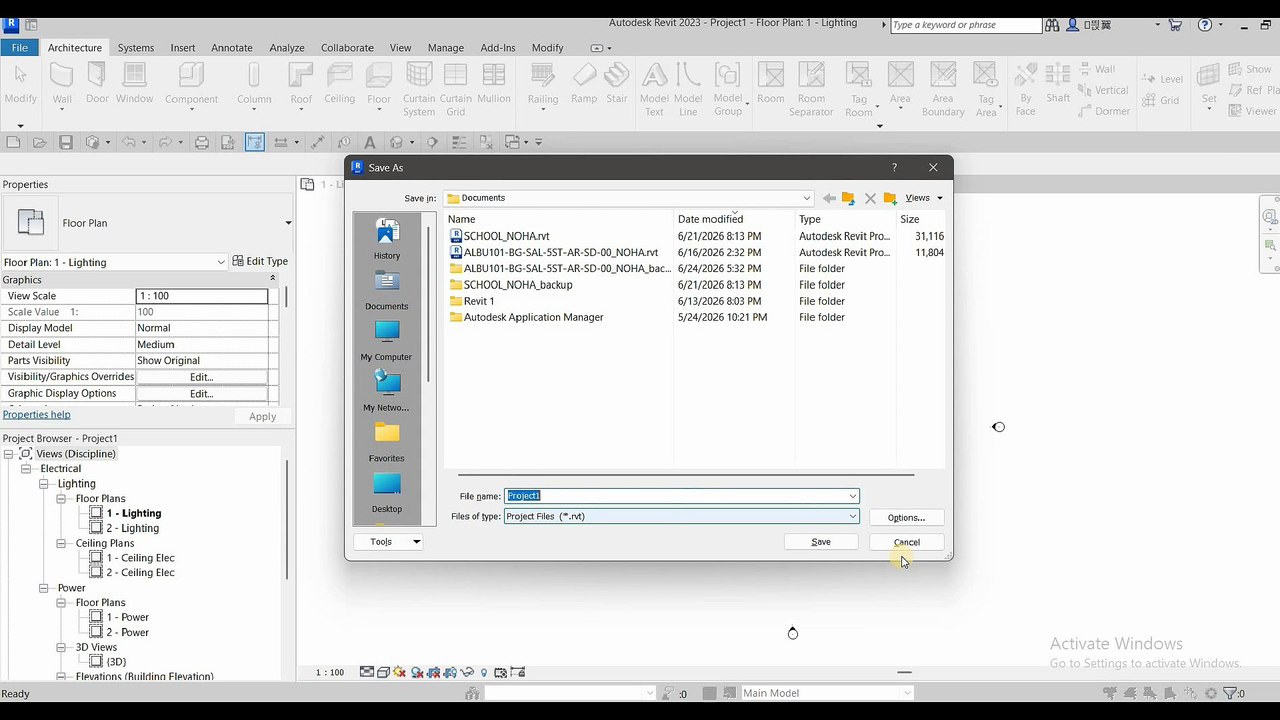This screenshot has height=720, width=1280.
Task: Click Edit for Visibility/Graphics Overrides
Action: 202,377
